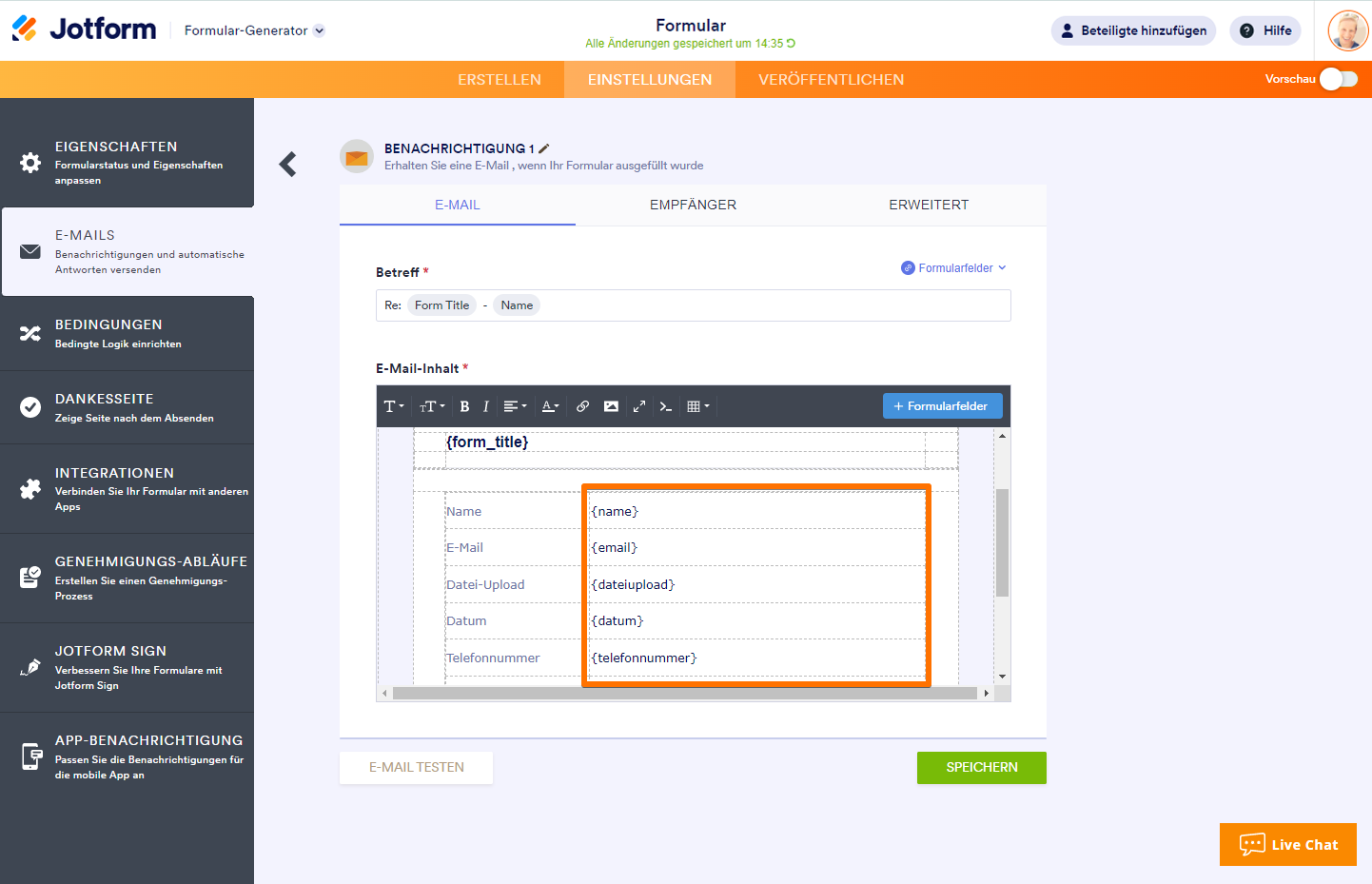Click the Form Title tag in subject
1372x884 pixels.
[x=441, y=305]
